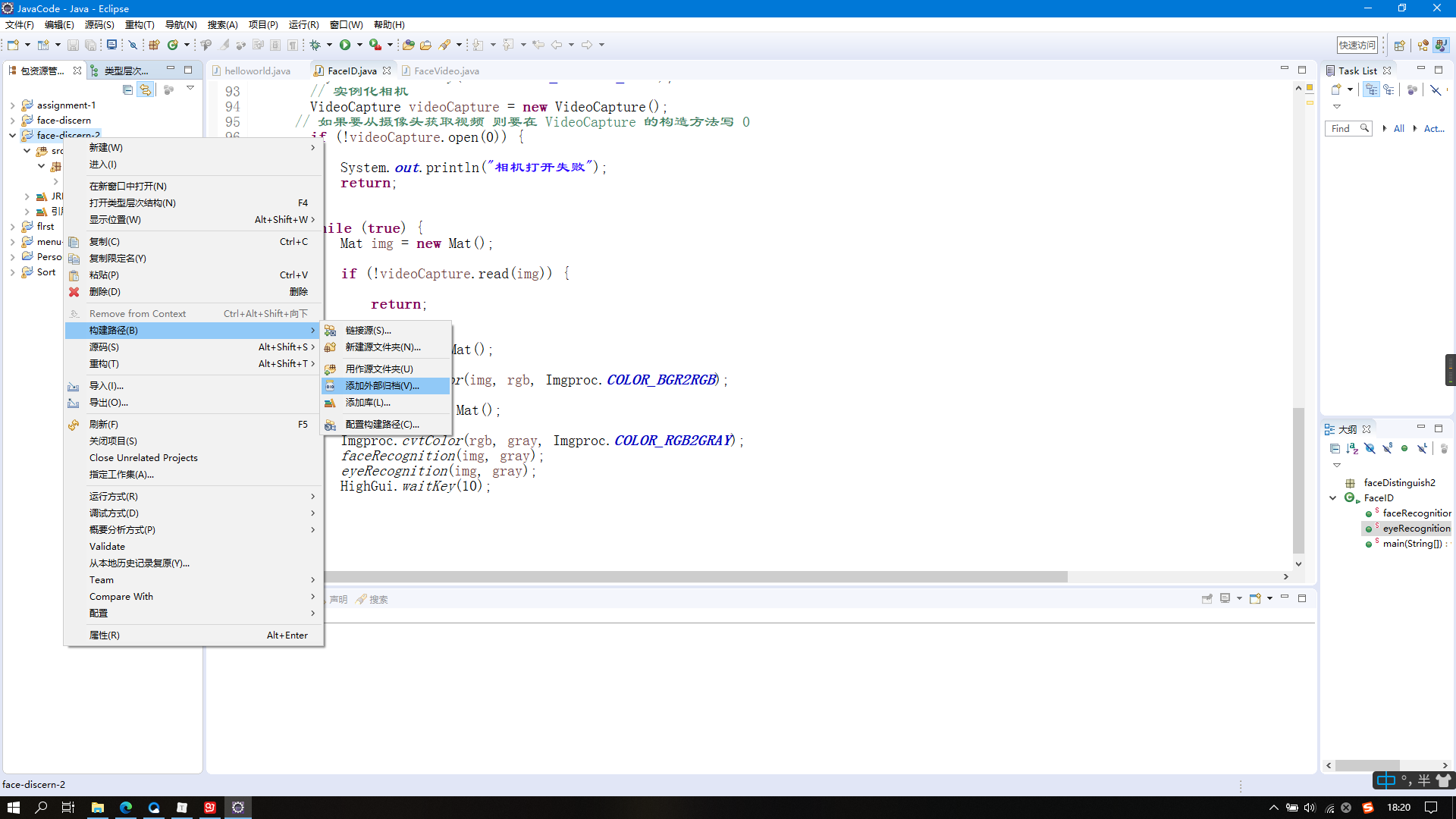
Task: Expand the first project node
Action: (13, 227)
